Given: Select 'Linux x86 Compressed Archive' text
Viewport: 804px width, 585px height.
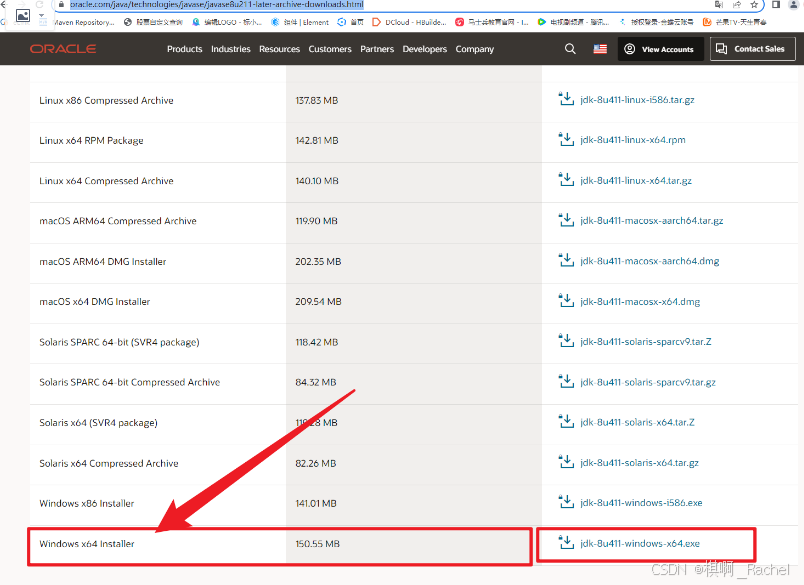Looking at the screenshot, I should click(x=106, y=100).
